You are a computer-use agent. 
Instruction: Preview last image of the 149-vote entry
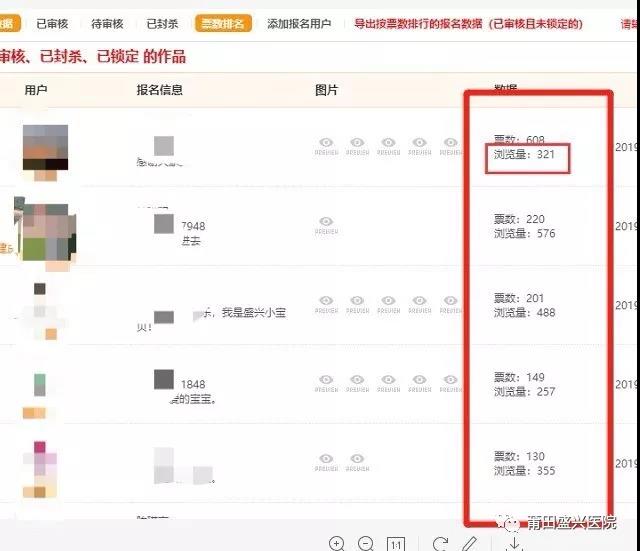pos(450,382)
